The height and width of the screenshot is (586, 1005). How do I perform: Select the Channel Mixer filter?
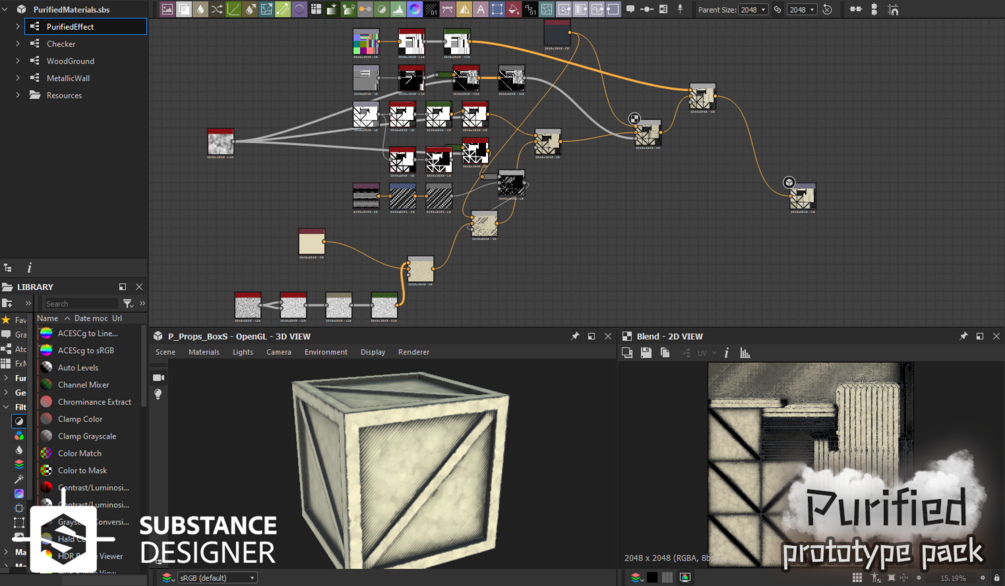pos(83,385)
